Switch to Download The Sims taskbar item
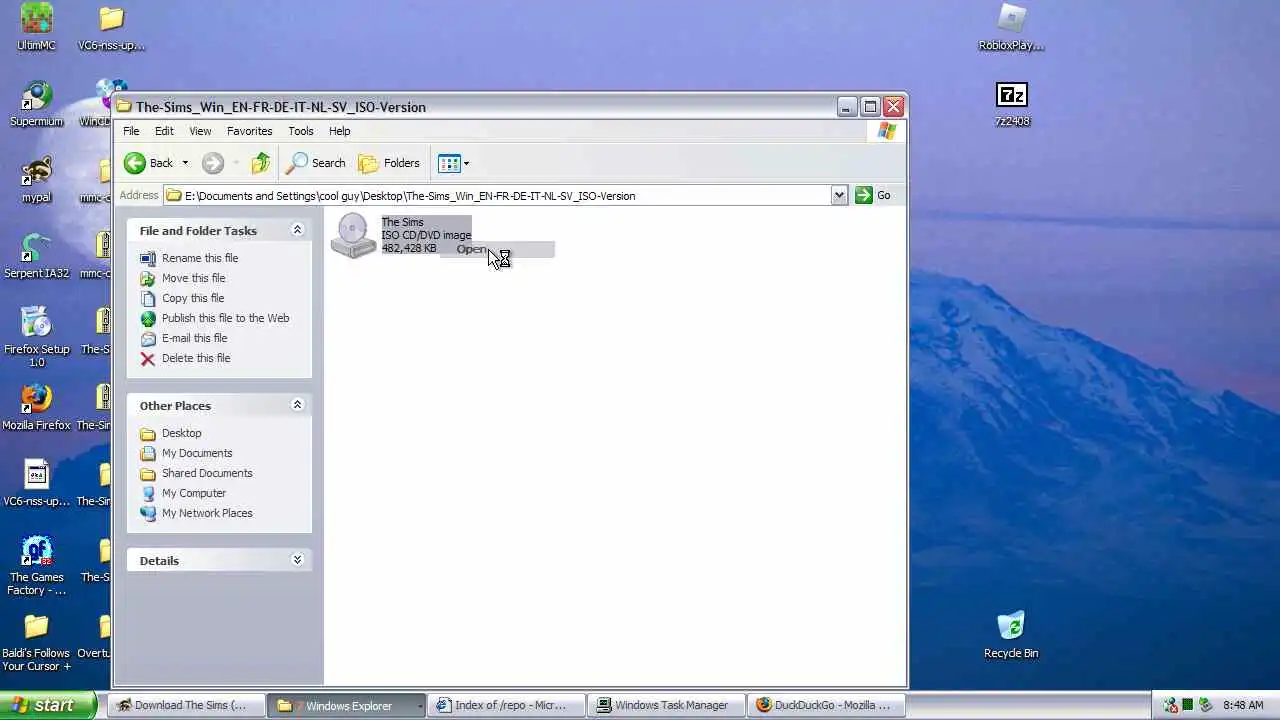Screen dimensions: 1280x720 pyautogui.click(x=185, y=705)
